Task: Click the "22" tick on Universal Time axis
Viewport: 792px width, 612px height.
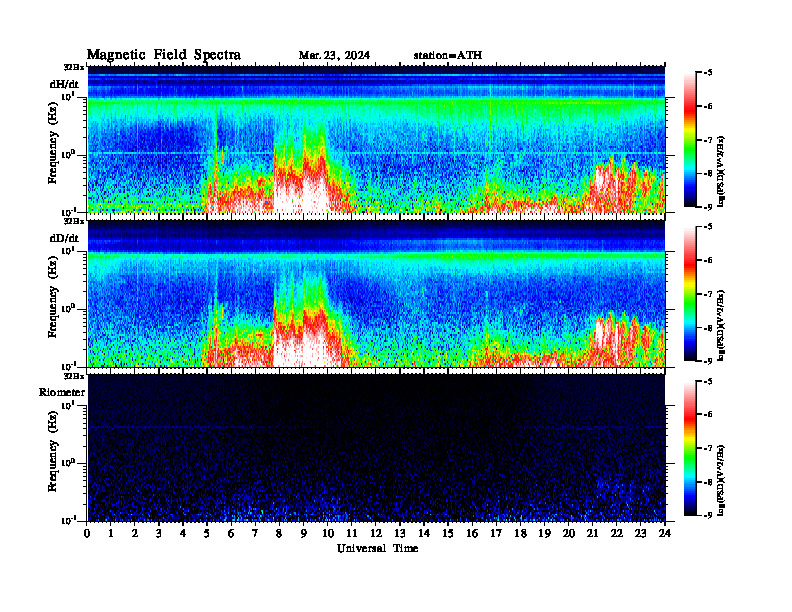Action: pyautogui.click(x=616, y=533)
